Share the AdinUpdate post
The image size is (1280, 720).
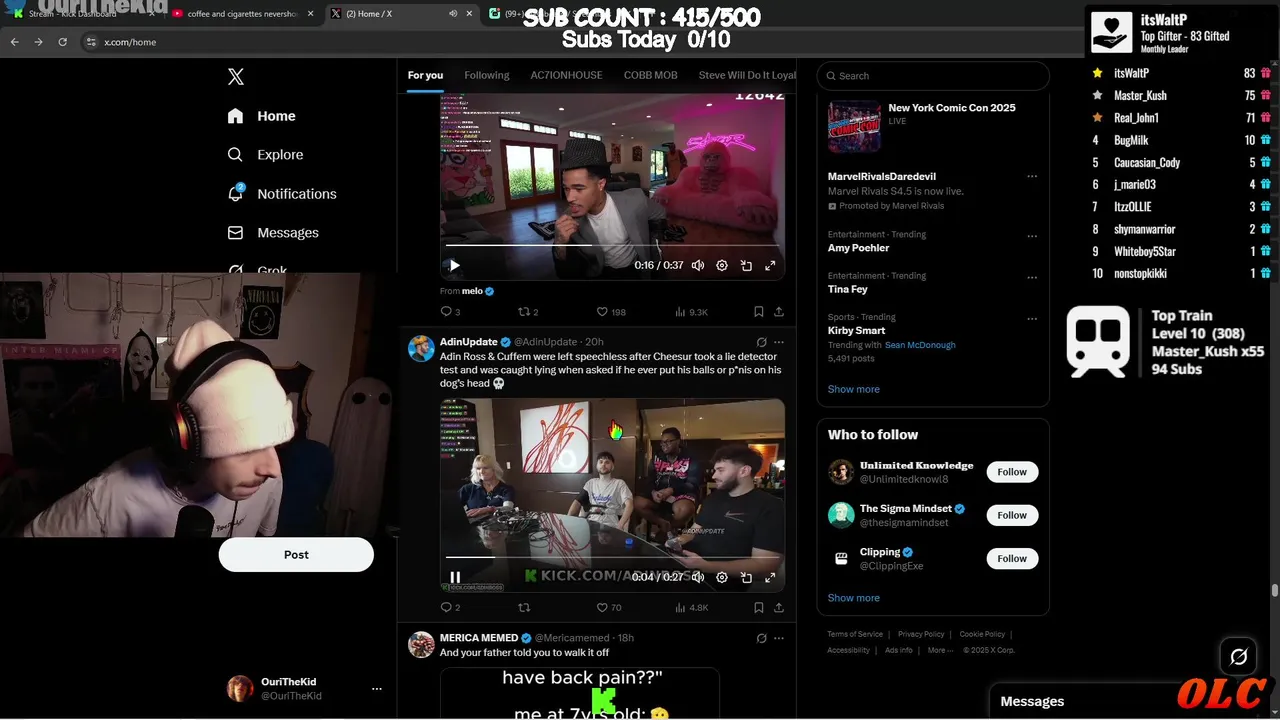[779, 607]
